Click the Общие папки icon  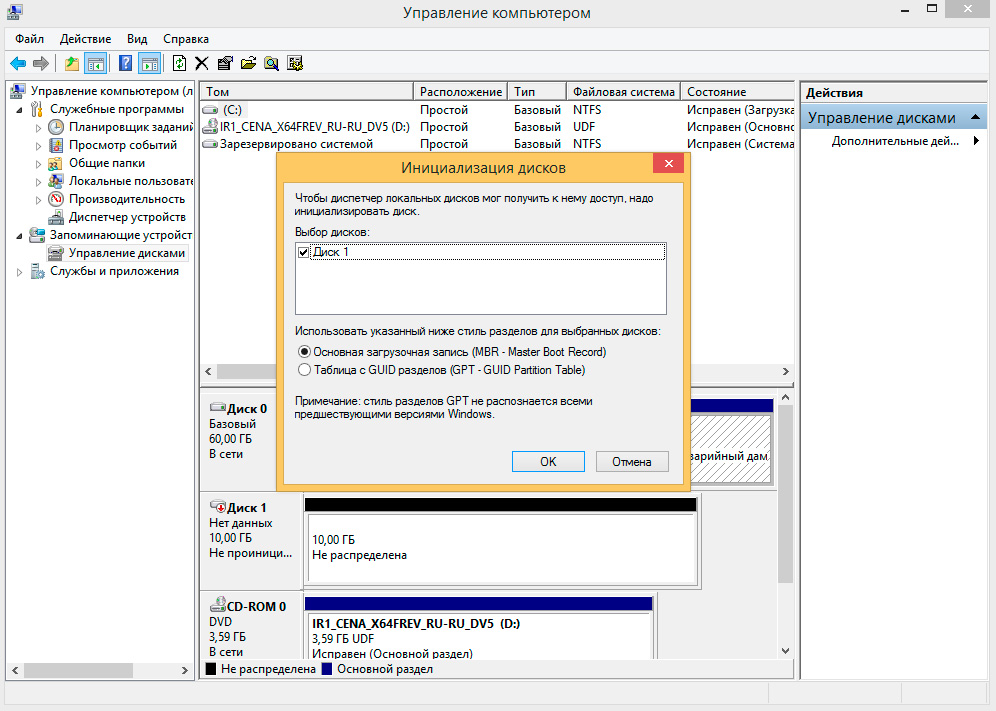pos(56,163)
